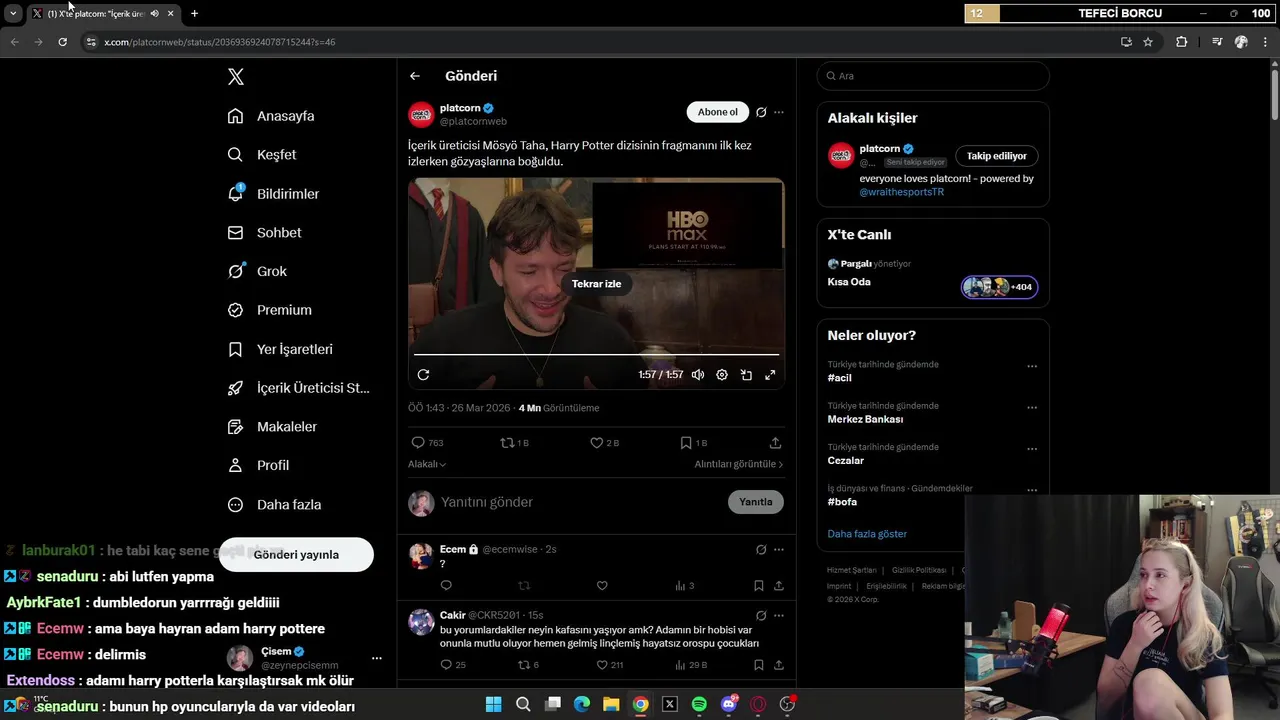
Task: Bookmark the post with 1 B saves
Action: tap(693, 442)
